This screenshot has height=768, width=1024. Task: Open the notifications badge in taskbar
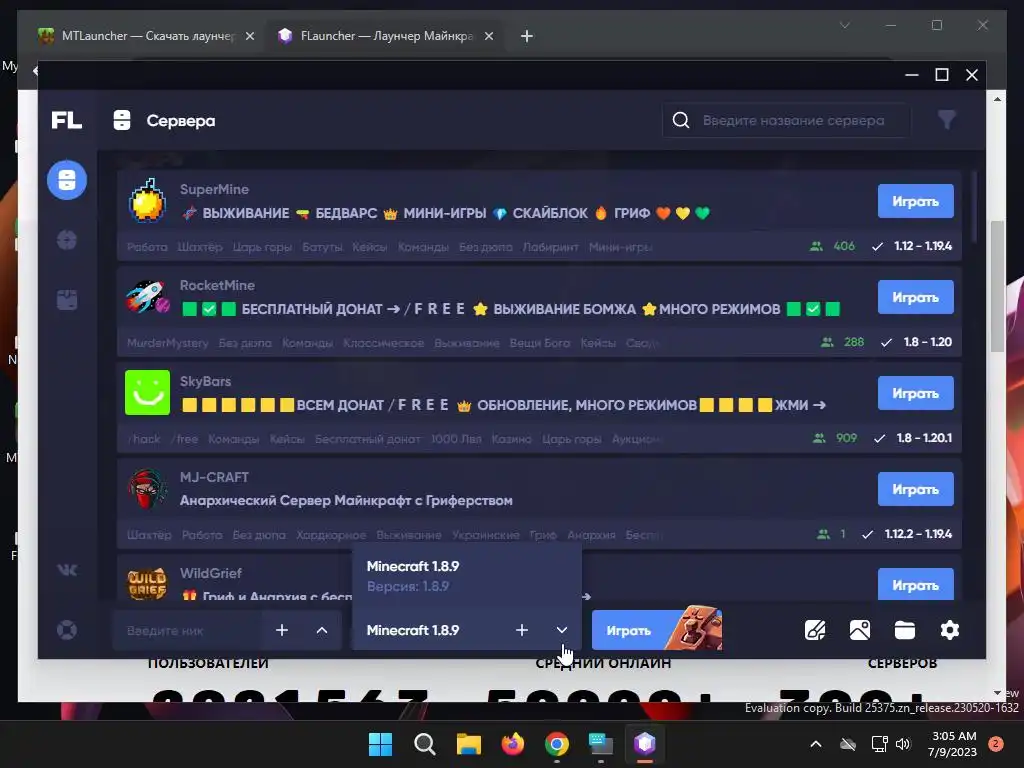pyautogui.click(x=996, y=743)
